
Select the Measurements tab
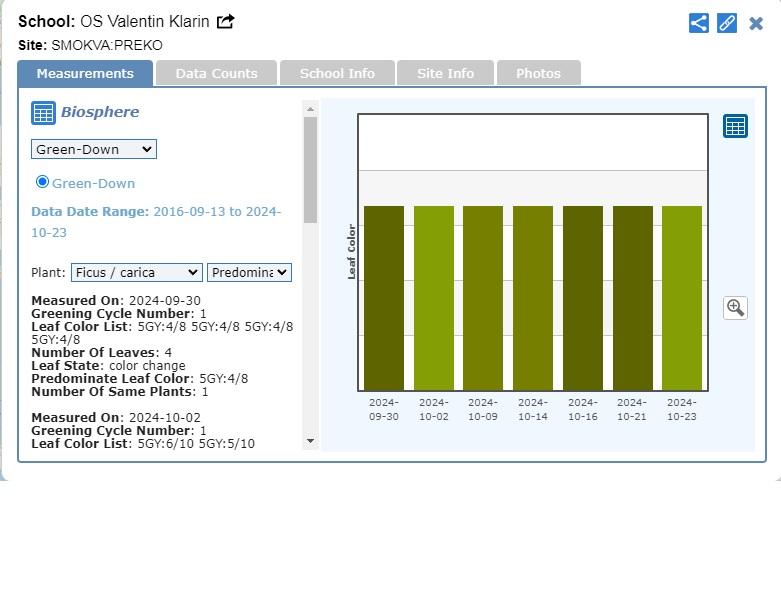[85, 73]
